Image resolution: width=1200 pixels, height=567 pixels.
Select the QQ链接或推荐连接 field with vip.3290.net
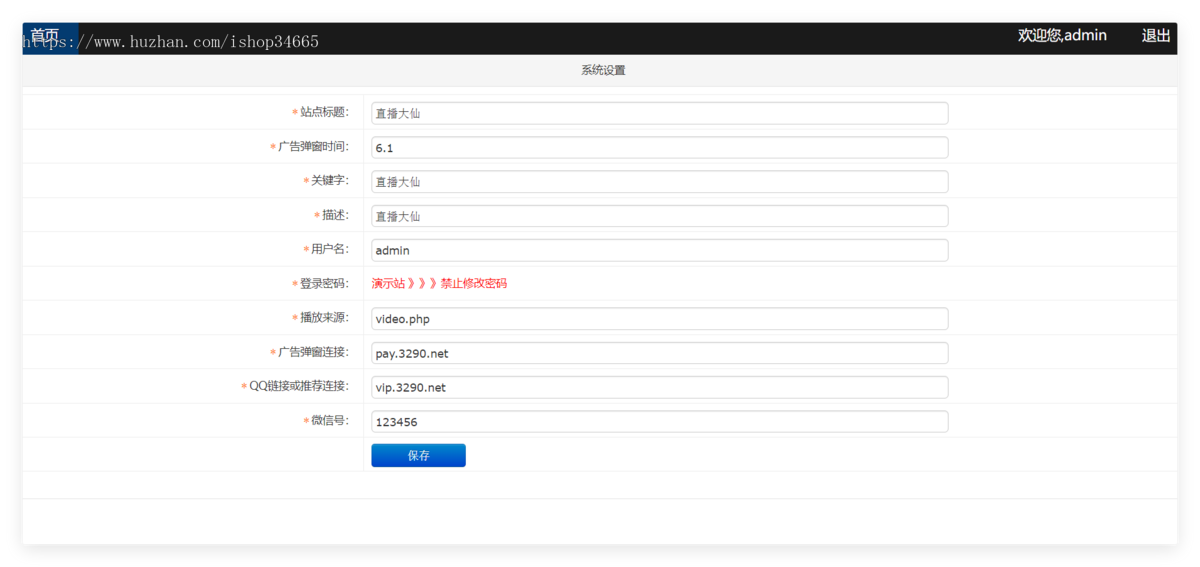click(x=659, y=387)
